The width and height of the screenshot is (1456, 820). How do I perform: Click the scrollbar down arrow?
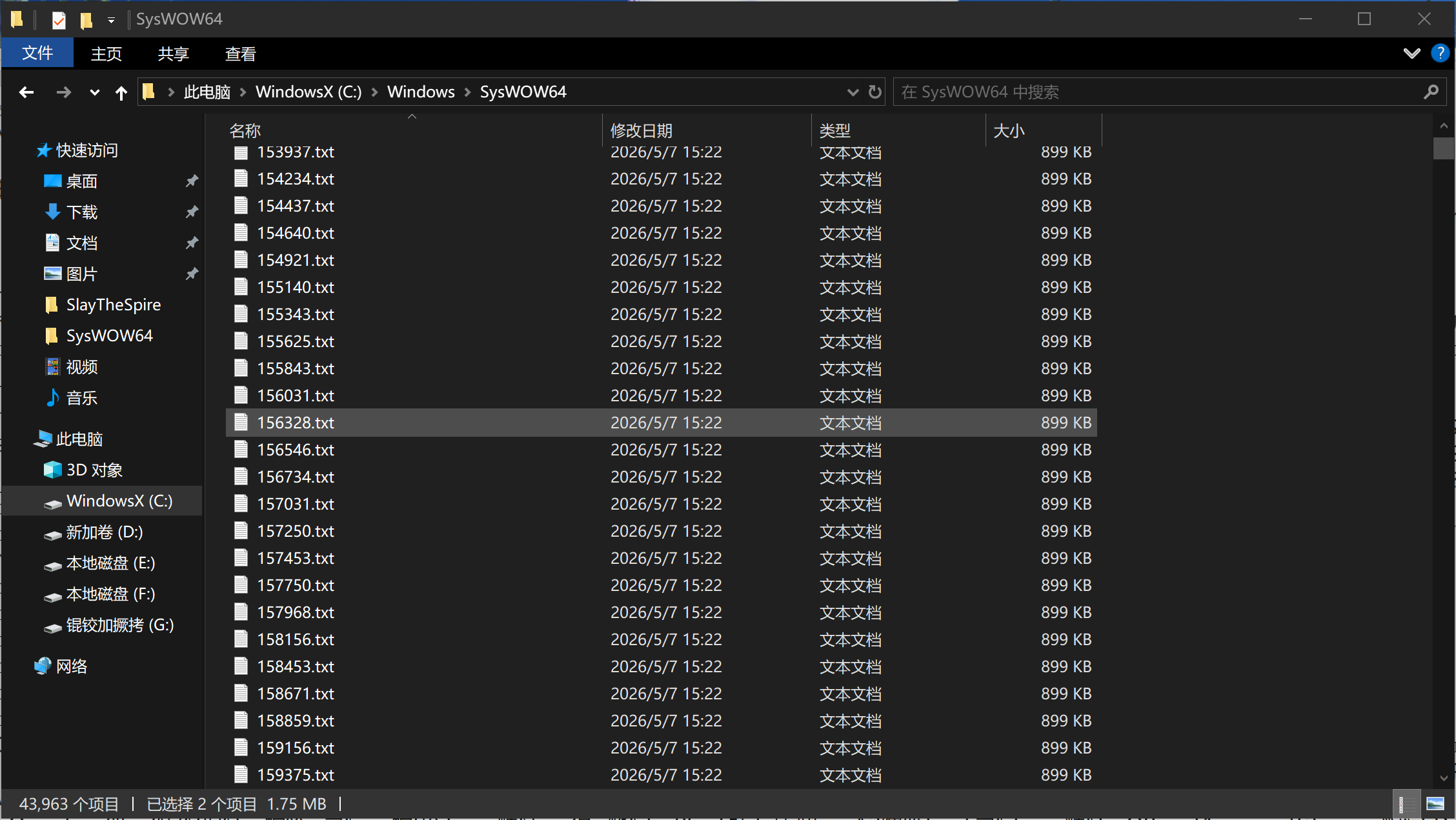tap(1444, 778)
